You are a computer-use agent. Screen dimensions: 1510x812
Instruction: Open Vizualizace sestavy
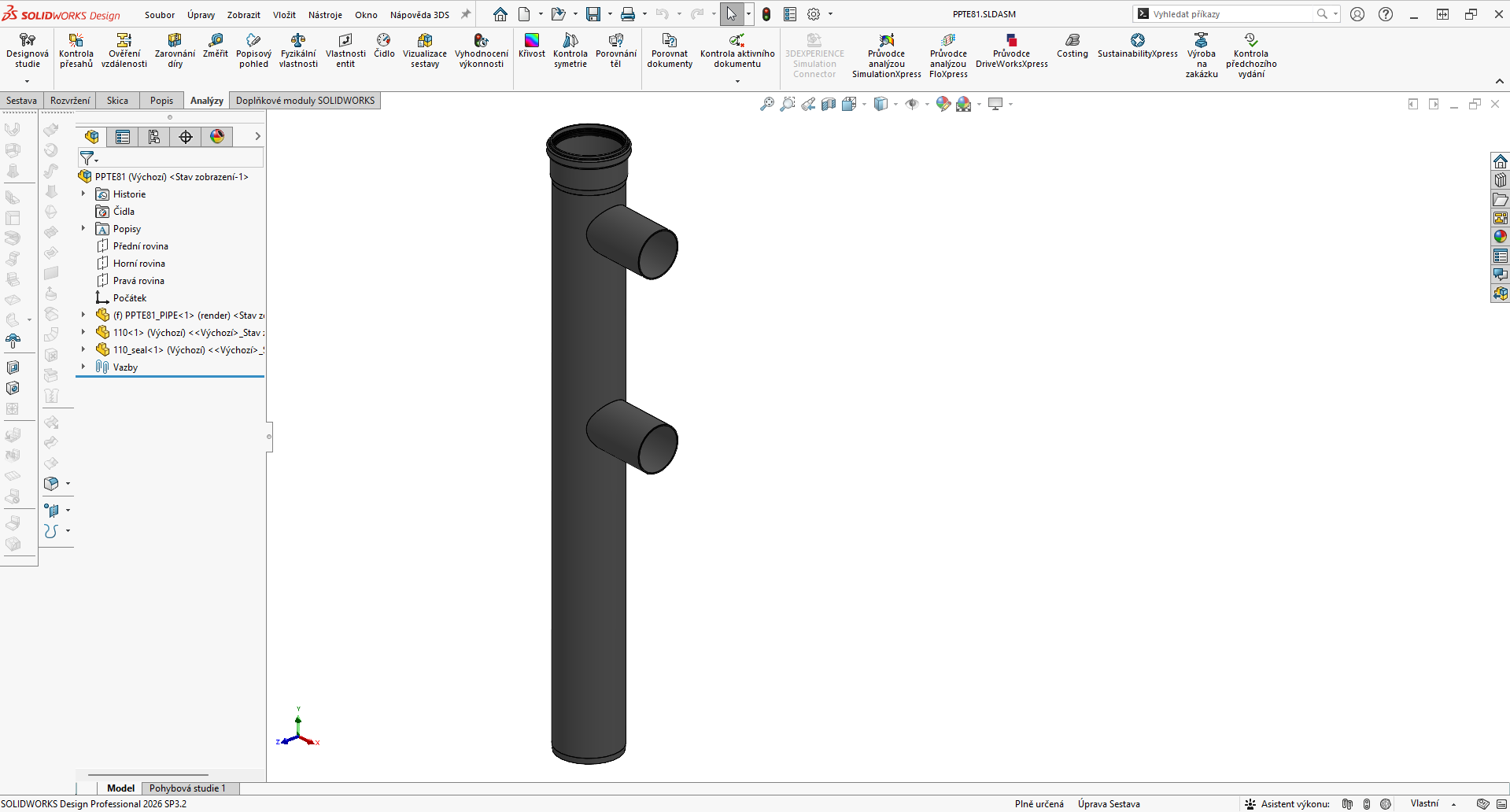[425, 51]
